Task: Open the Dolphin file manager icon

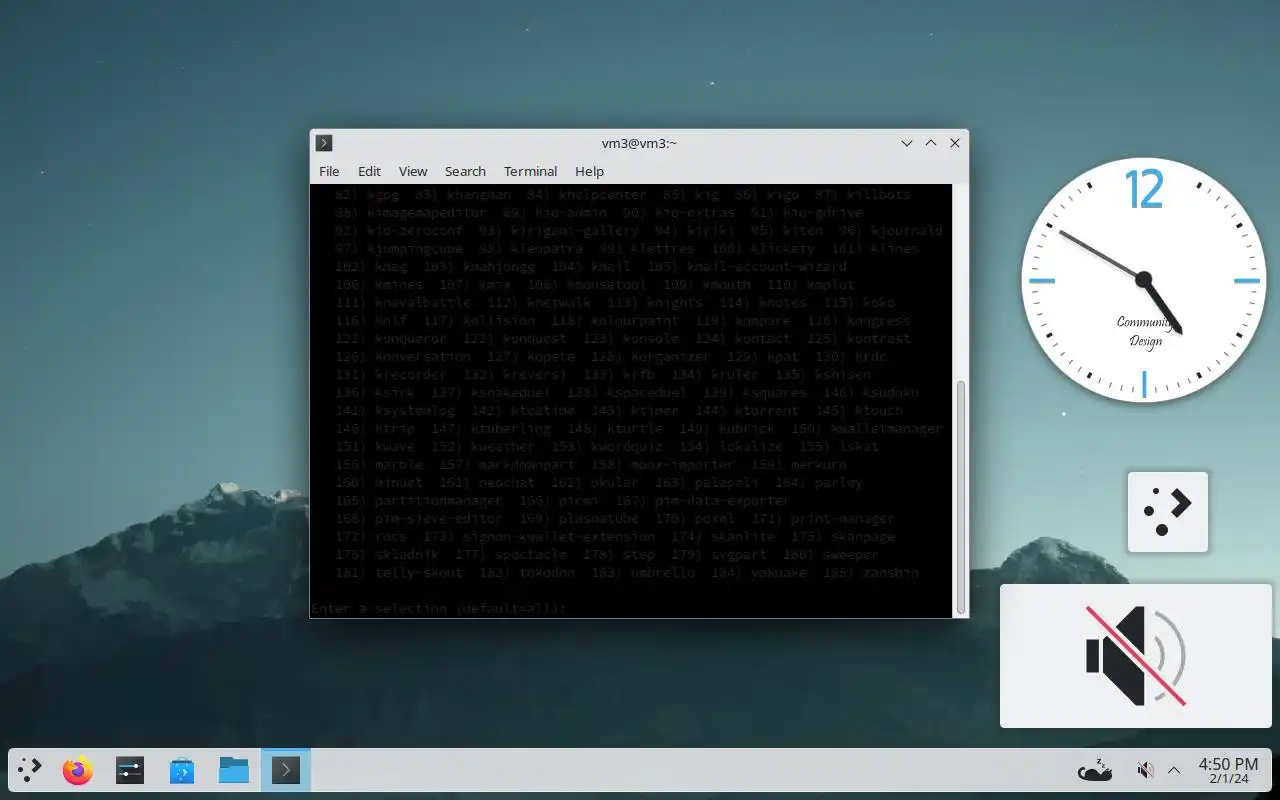Action: point(234,770)
